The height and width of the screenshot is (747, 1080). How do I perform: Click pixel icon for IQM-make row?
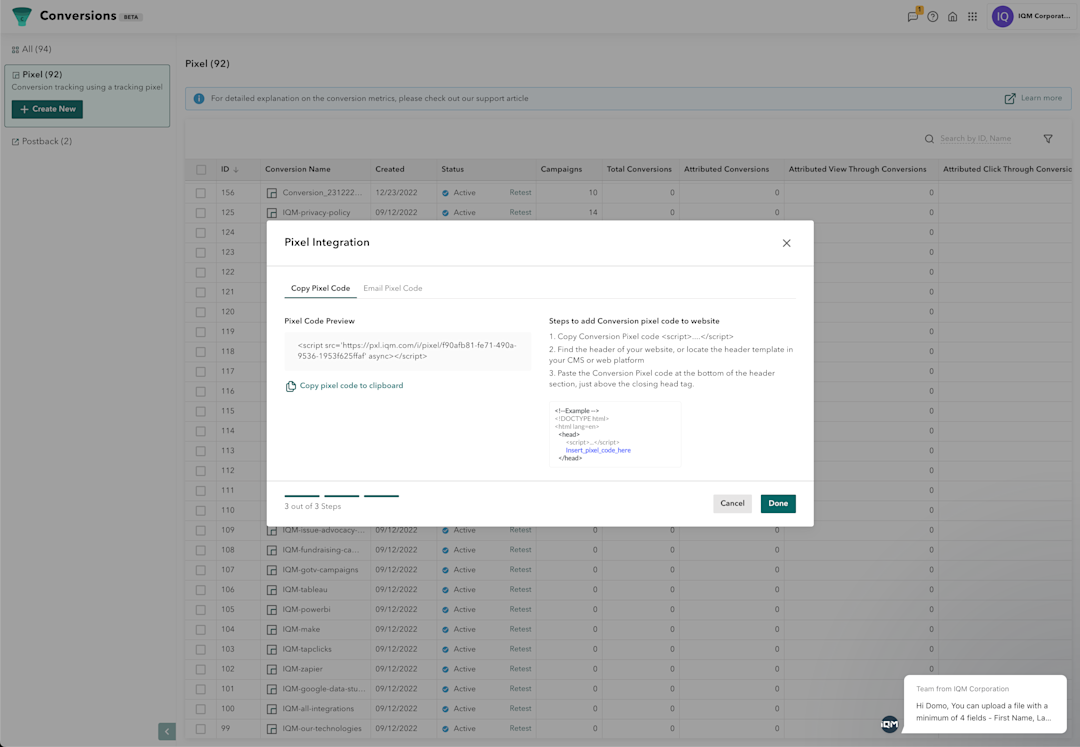tap(272, 630)
